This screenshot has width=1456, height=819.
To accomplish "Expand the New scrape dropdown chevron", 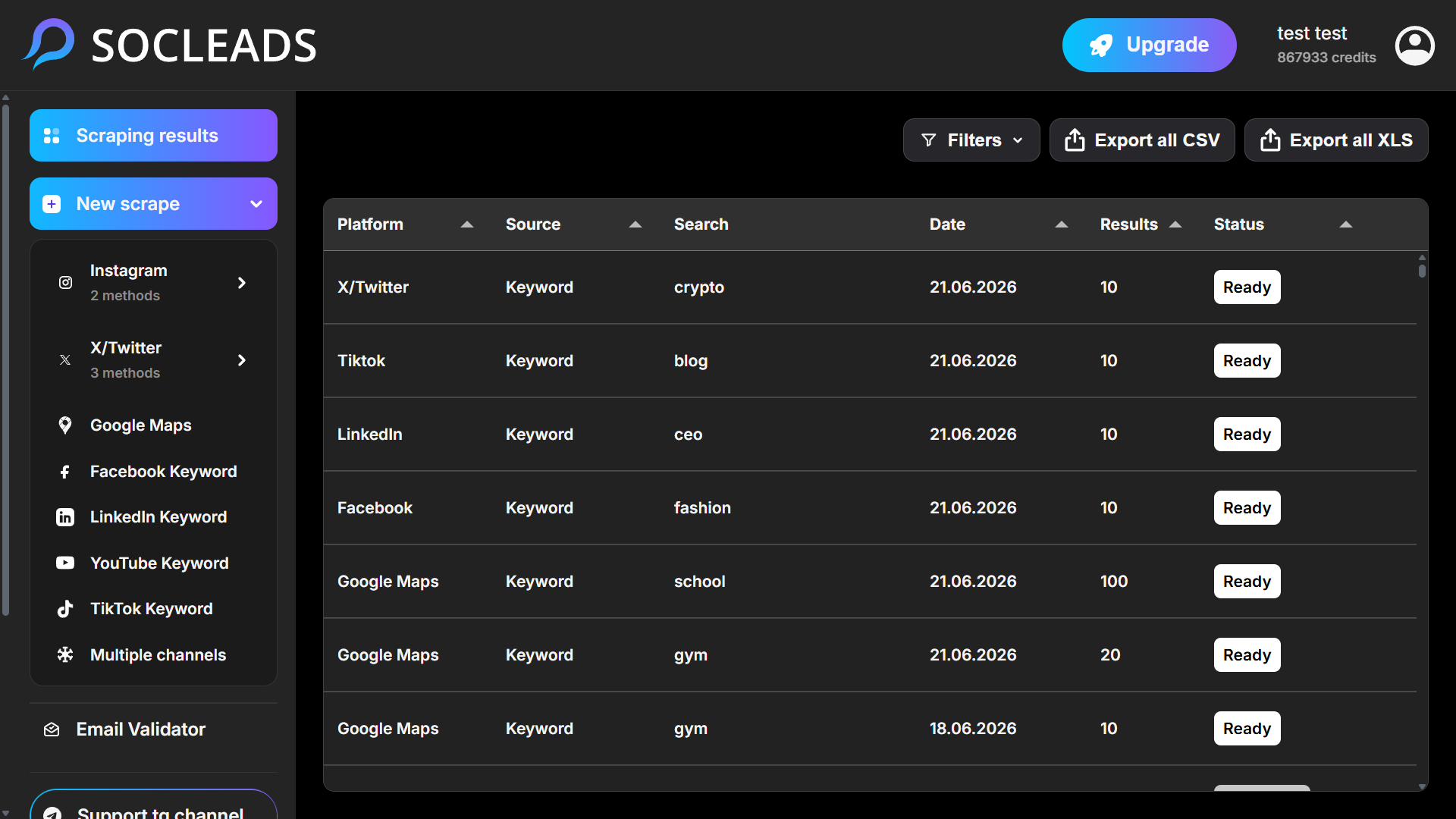I will [x=256, y=204].
